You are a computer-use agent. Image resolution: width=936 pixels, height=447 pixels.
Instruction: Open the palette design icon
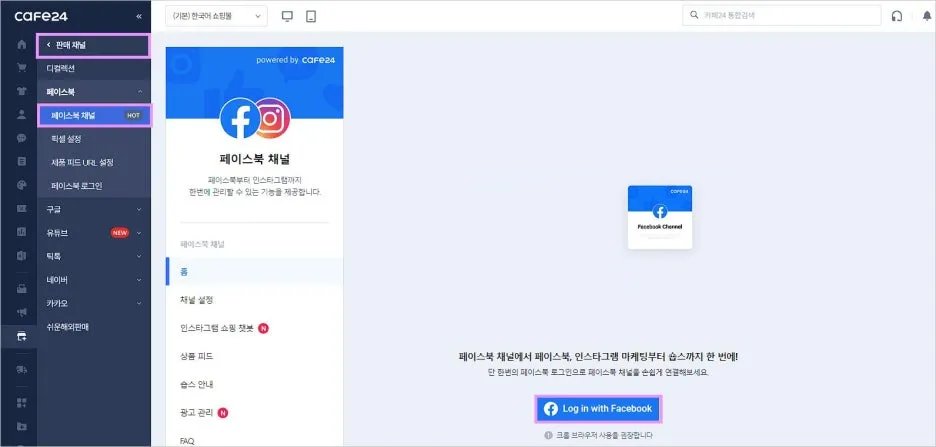[21, 185]
